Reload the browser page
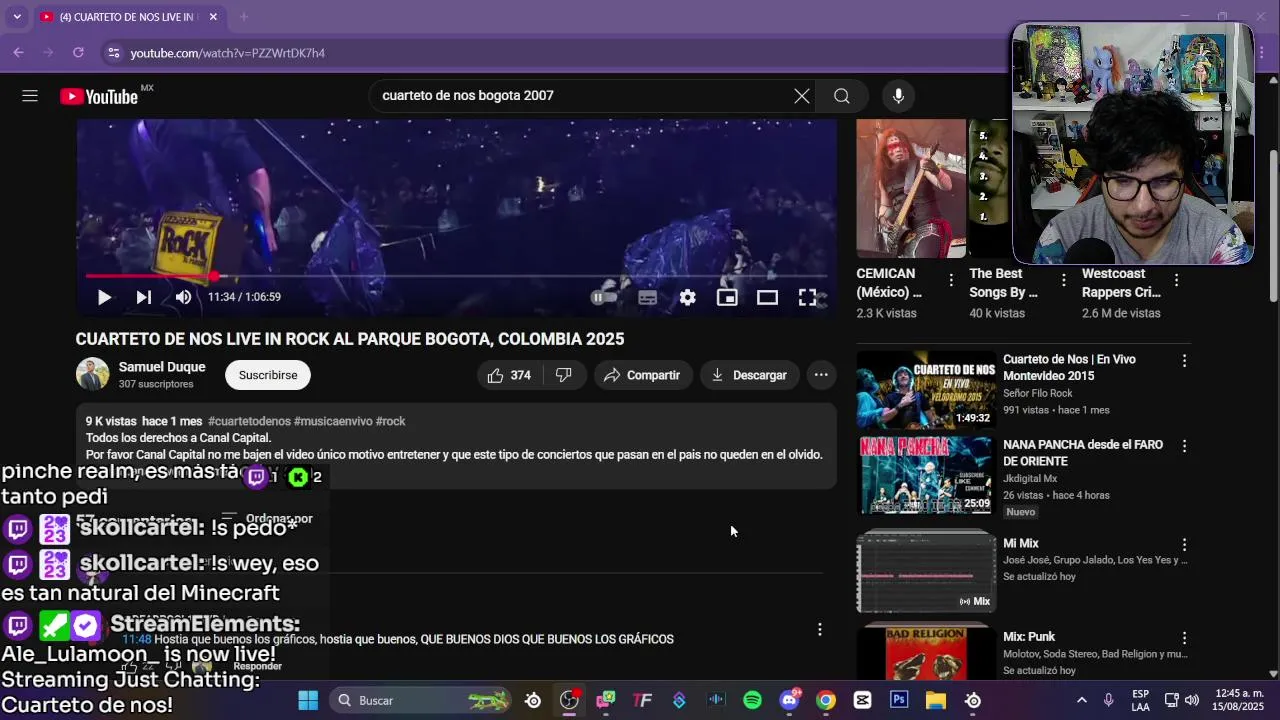The image size is (1280, 720). point(78,52)
